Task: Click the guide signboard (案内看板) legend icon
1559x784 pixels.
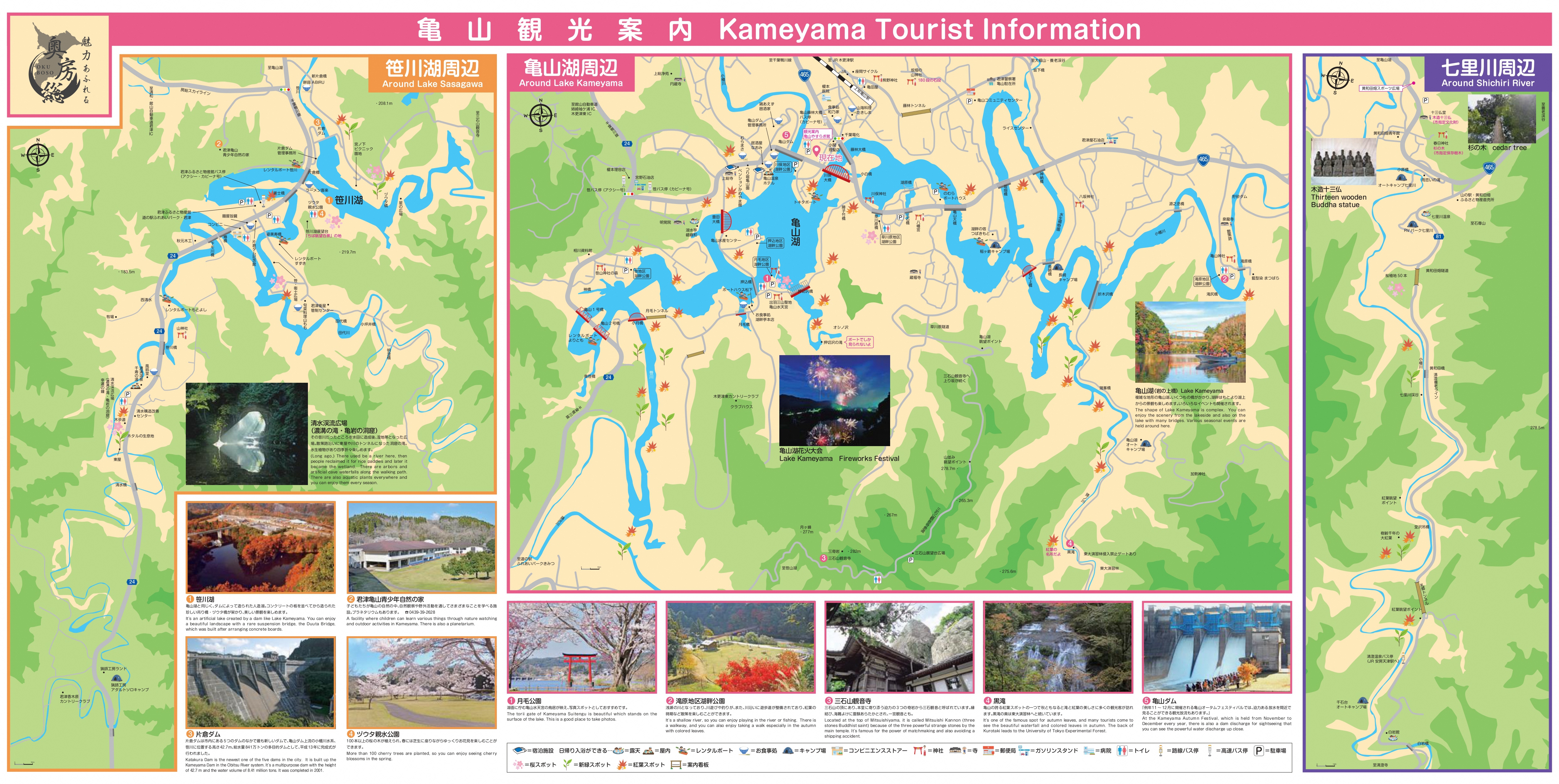Action: (x=677, y=765)
